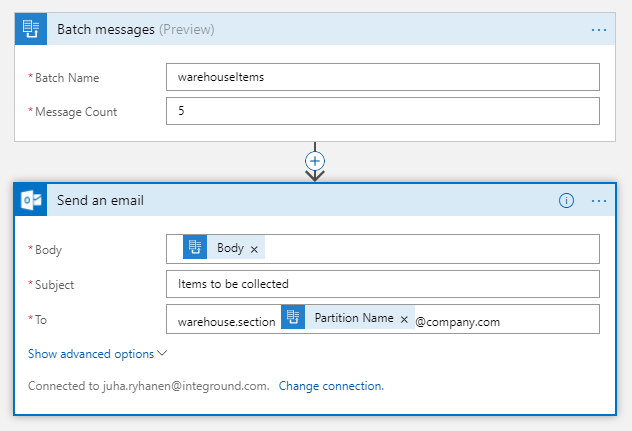Viewport: 632px width, 431px height.
Task: Edit the Message Count field
Action: [383, 111]
